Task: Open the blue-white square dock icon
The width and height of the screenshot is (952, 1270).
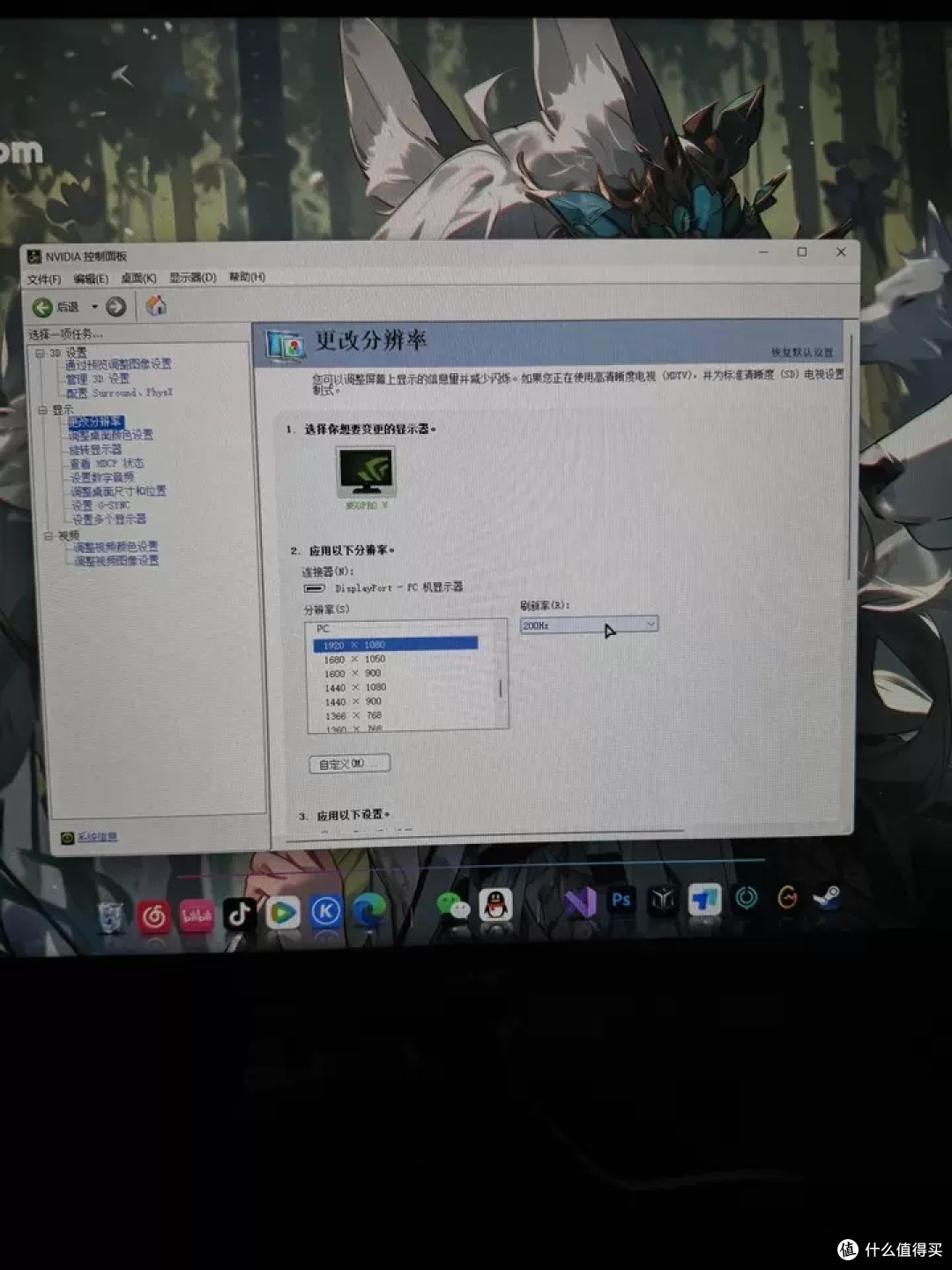Action: point(704,900)
